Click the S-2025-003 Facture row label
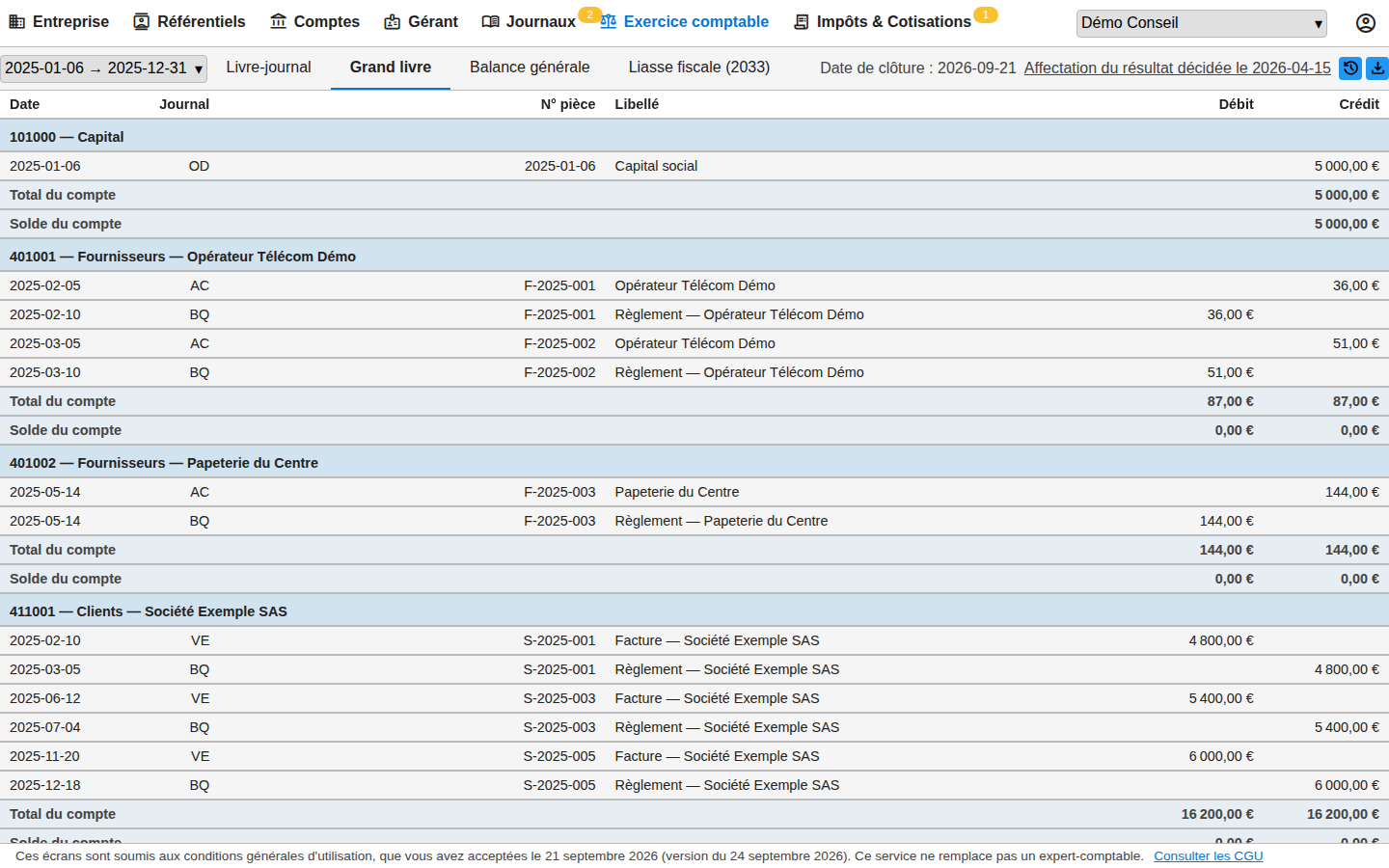Image resolution: width=1389 pixels, height=868 pixels. coord(717,698)
